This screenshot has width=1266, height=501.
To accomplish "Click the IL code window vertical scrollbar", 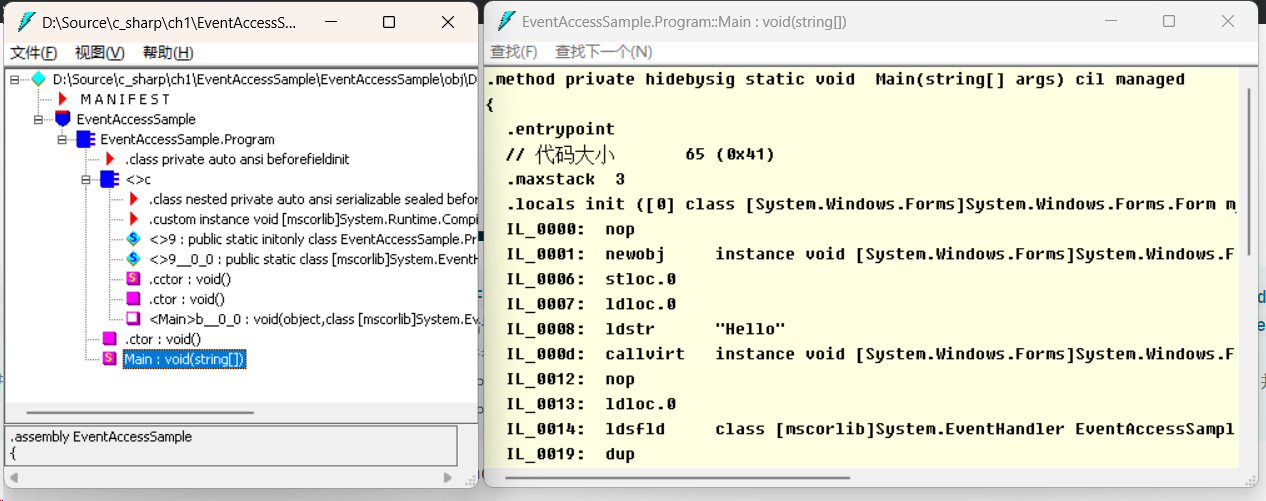I will click(1249, 270).
